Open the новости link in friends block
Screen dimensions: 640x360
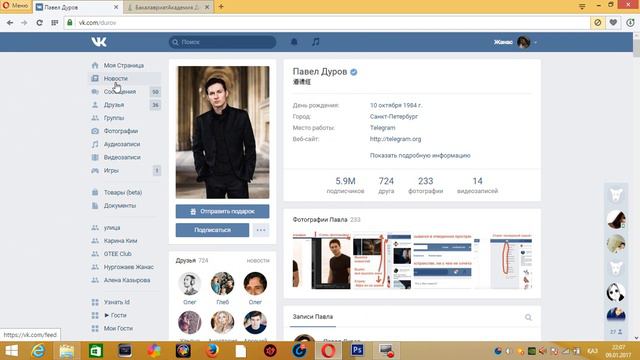pyautogui.click(x=258, y=260)
